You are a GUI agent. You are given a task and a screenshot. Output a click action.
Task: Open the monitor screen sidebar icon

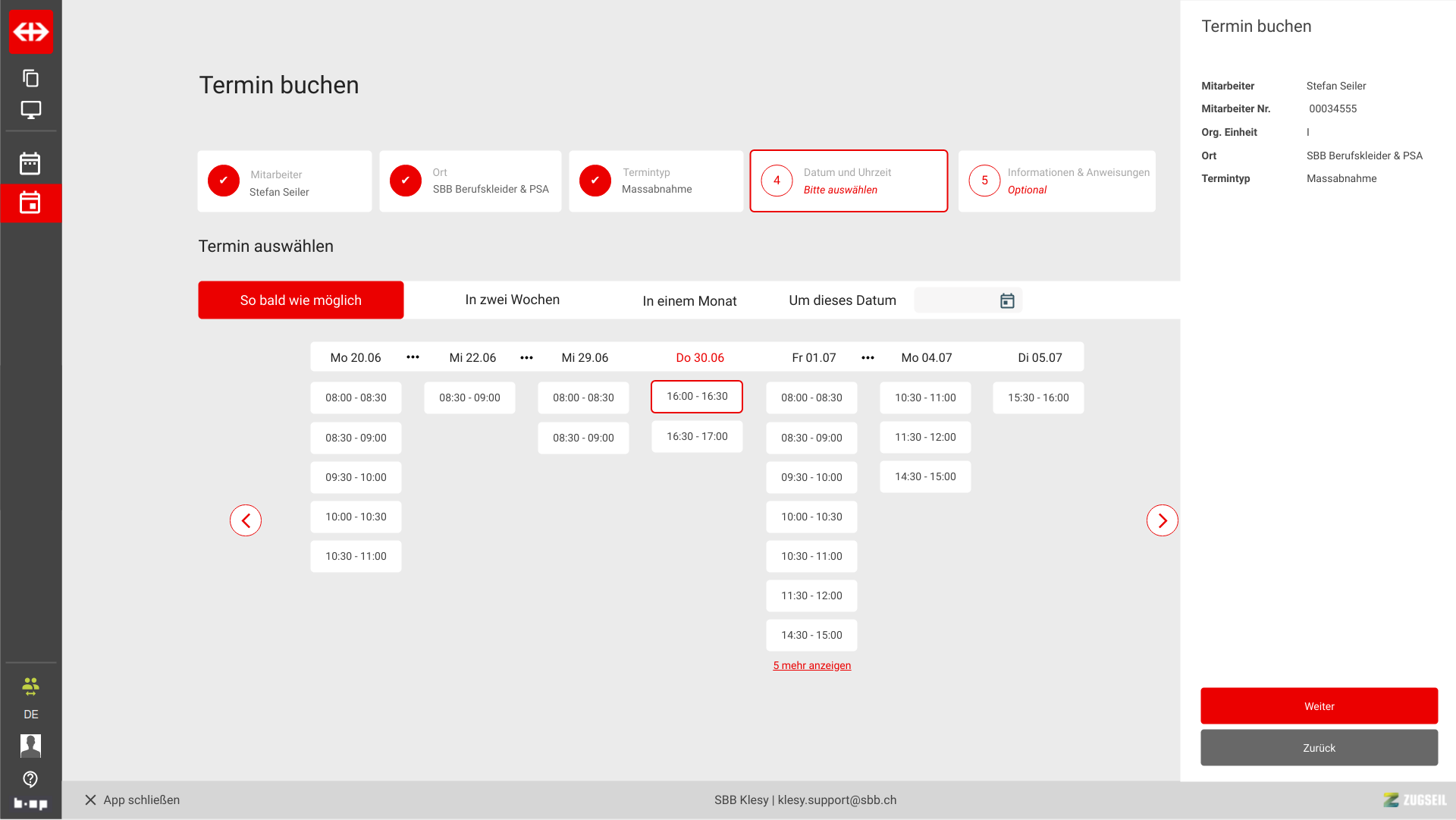(31, 110)
